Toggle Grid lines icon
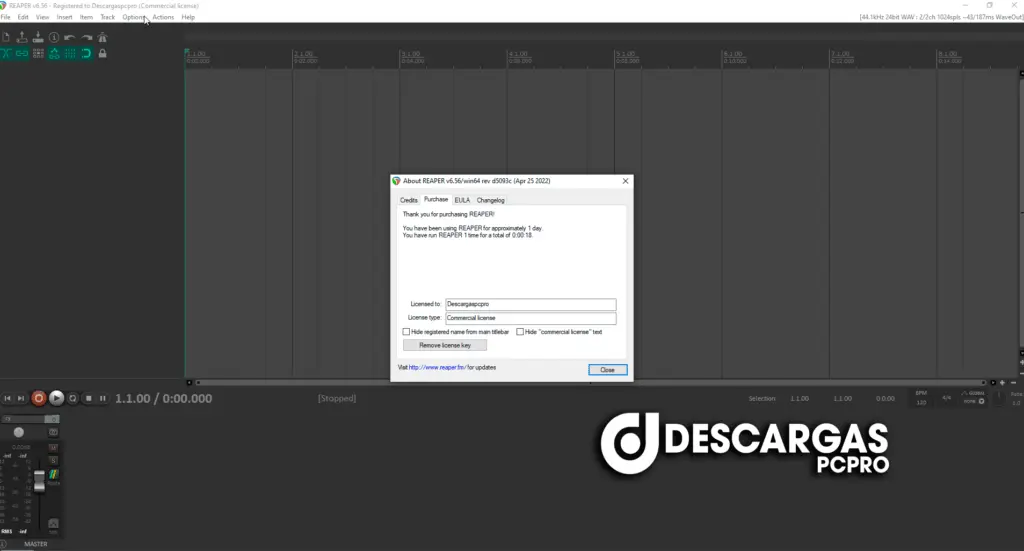1024x551 pixels. point(70,54)
